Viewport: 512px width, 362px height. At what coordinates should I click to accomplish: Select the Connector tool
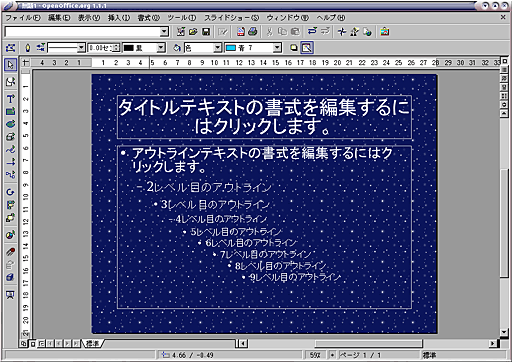click(11, 174)
